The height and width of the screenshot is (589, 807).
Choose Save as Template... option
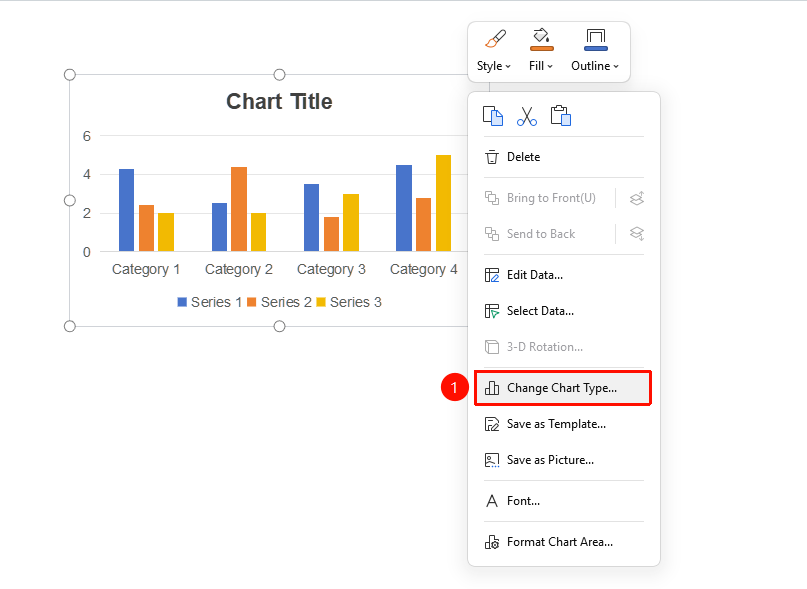click(x=564, y=424)
